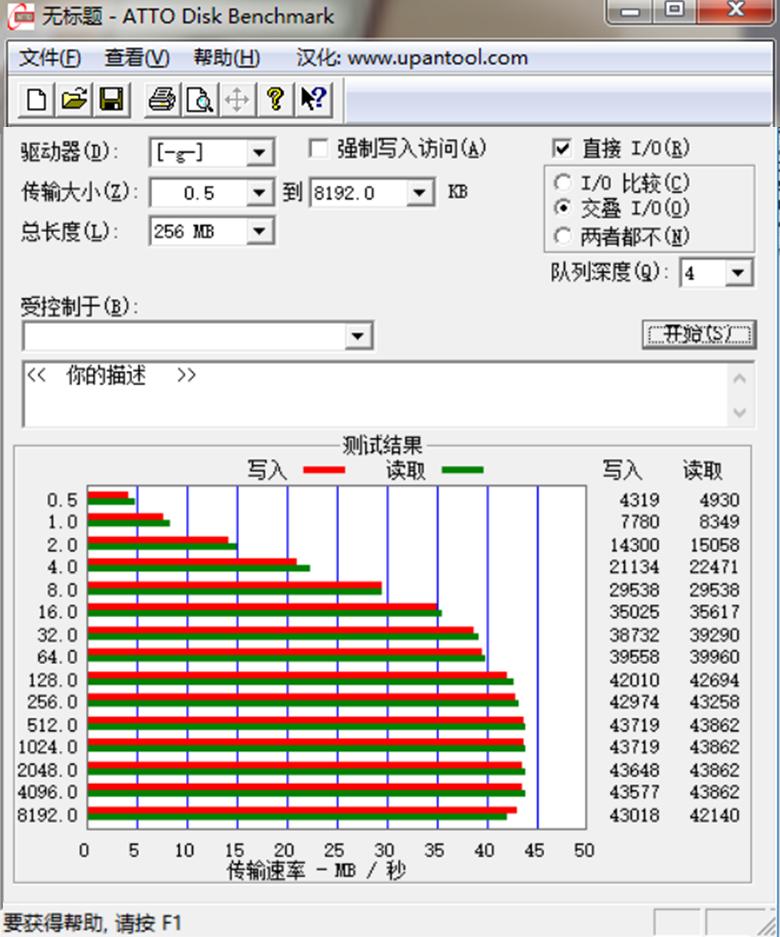Open the 受控制于 dropdown
The height and width of the screenshot is (937, 780).
pyautogui.click(x=357, y=336)
